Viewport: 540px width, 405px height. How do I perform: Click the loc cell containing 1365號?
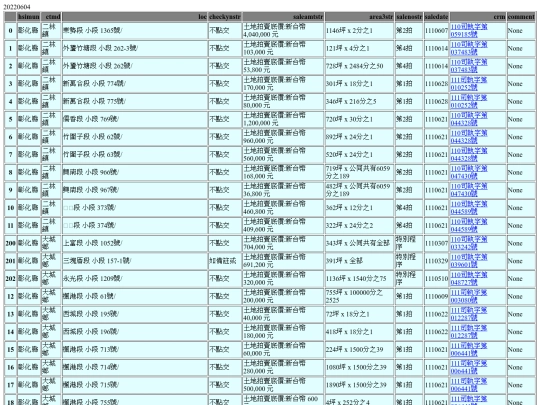(x=135, y=30)
